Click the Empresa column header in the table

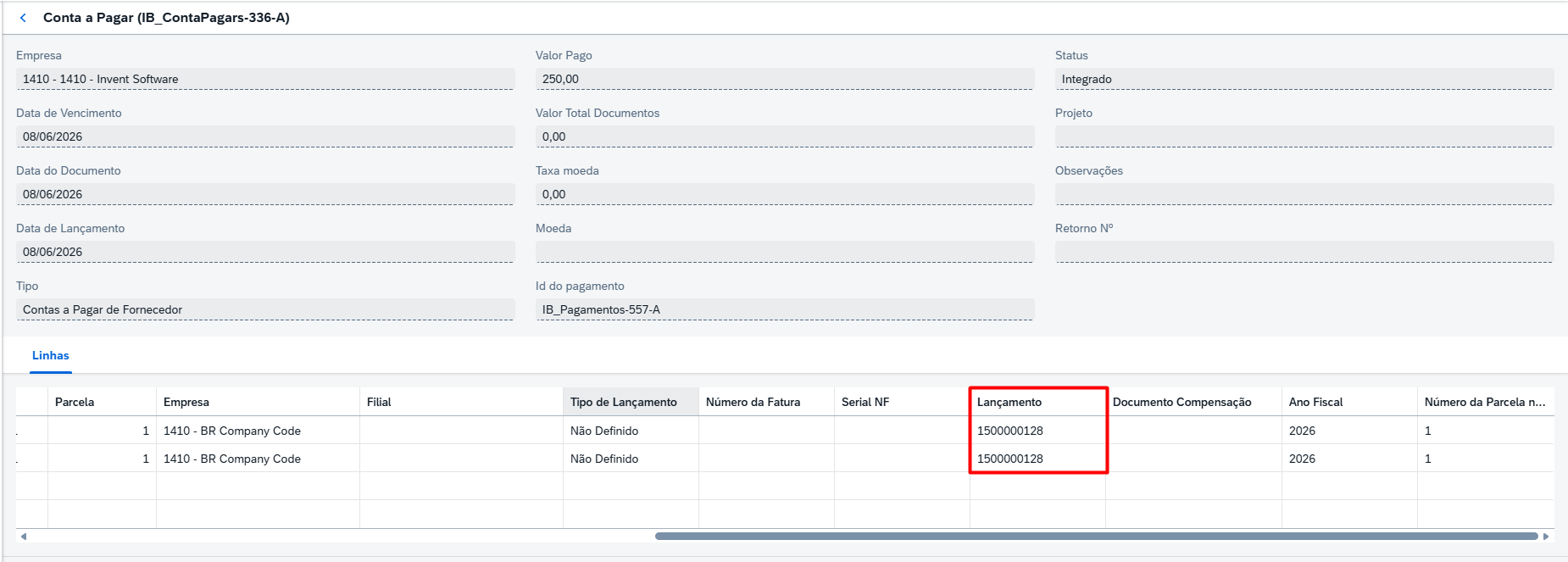point(258,402)
